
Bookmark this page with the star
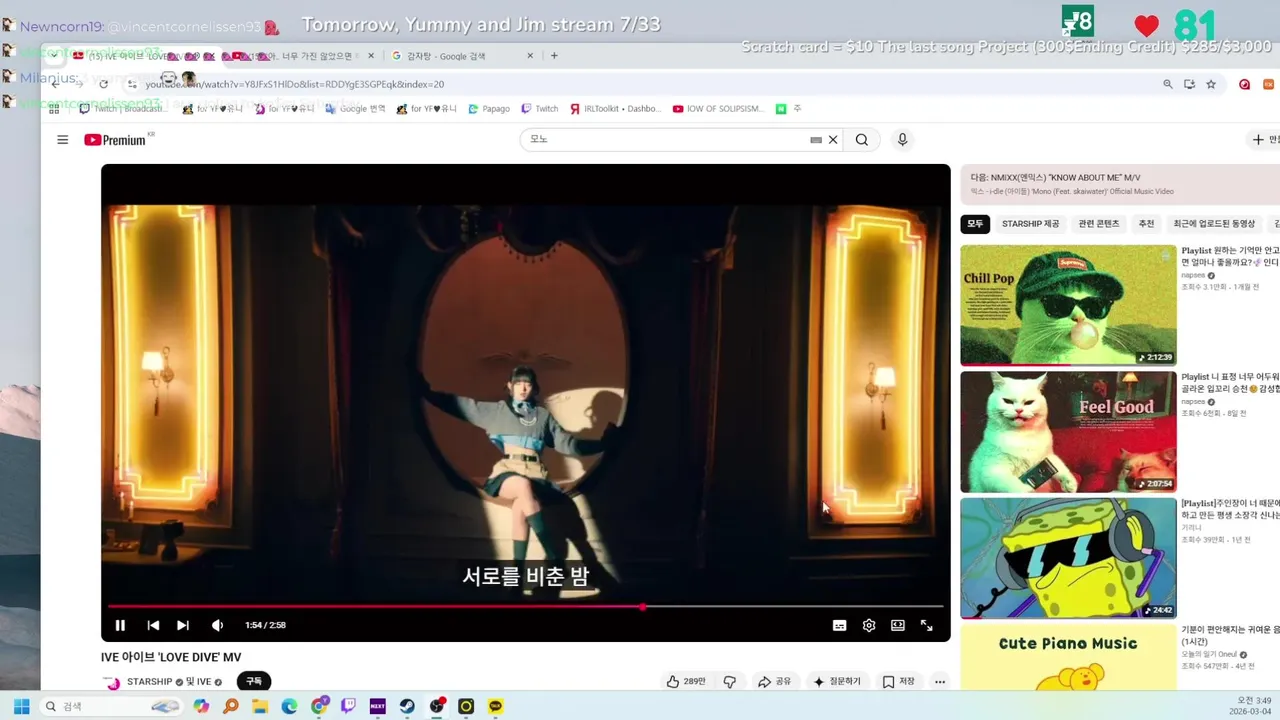1211,84
